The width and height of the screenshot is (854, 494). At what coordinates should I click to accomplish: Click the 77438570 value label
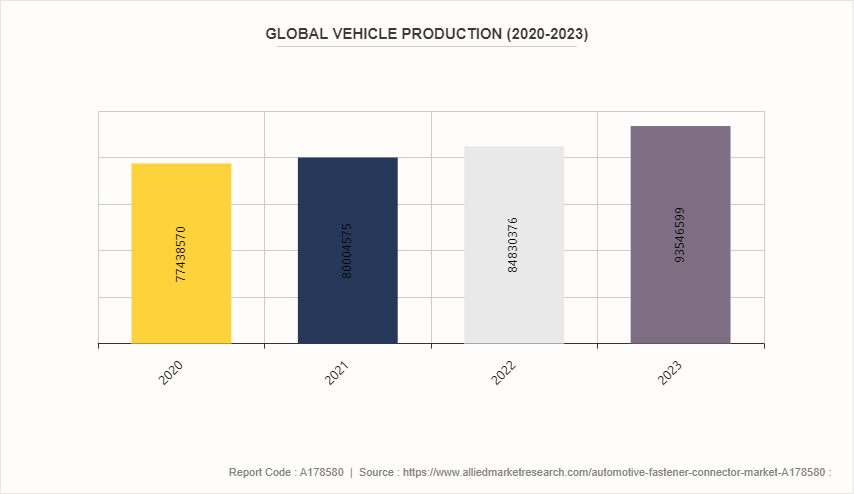tap(181, 254)
